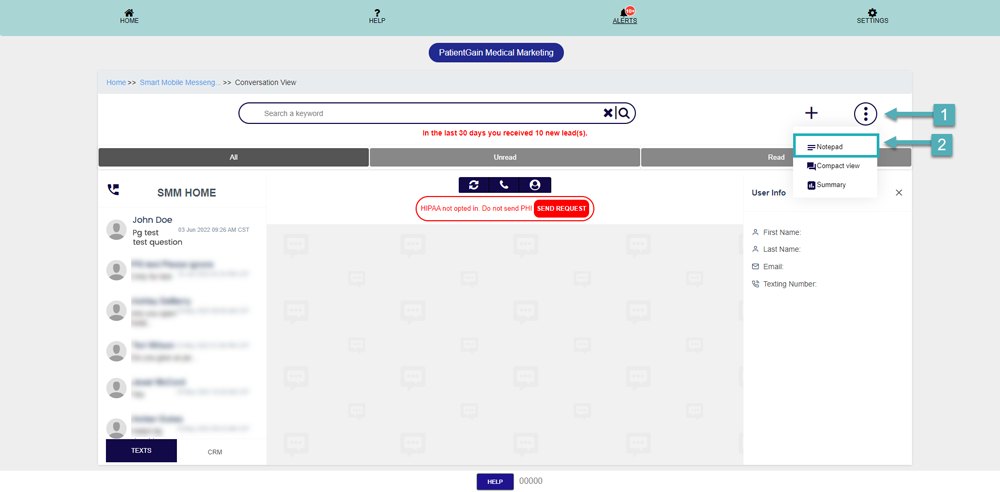
Task: Clear search with the X icon
Action: coord(607,113)
